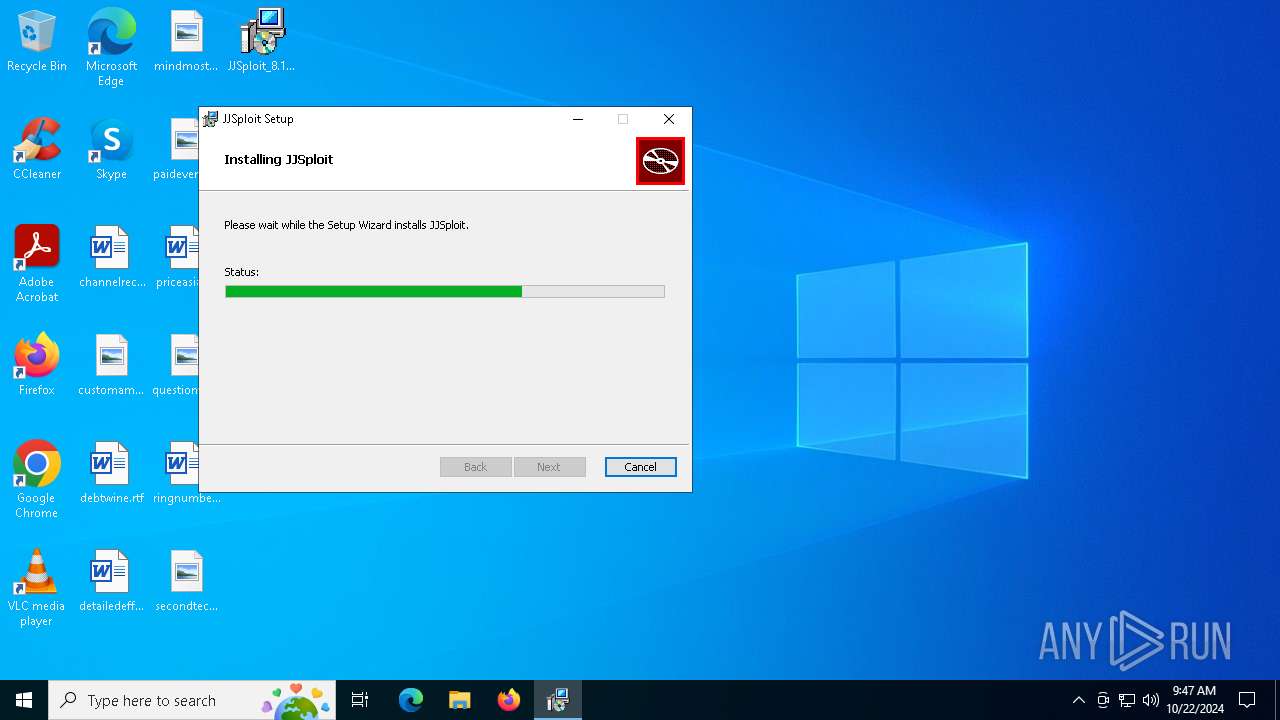
Task: Select the customam image file icon
Action: pos(111,365)
